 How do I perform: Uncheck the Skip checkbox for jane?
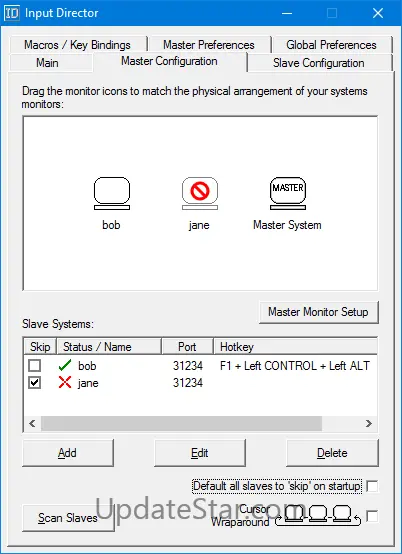point(35,383)
